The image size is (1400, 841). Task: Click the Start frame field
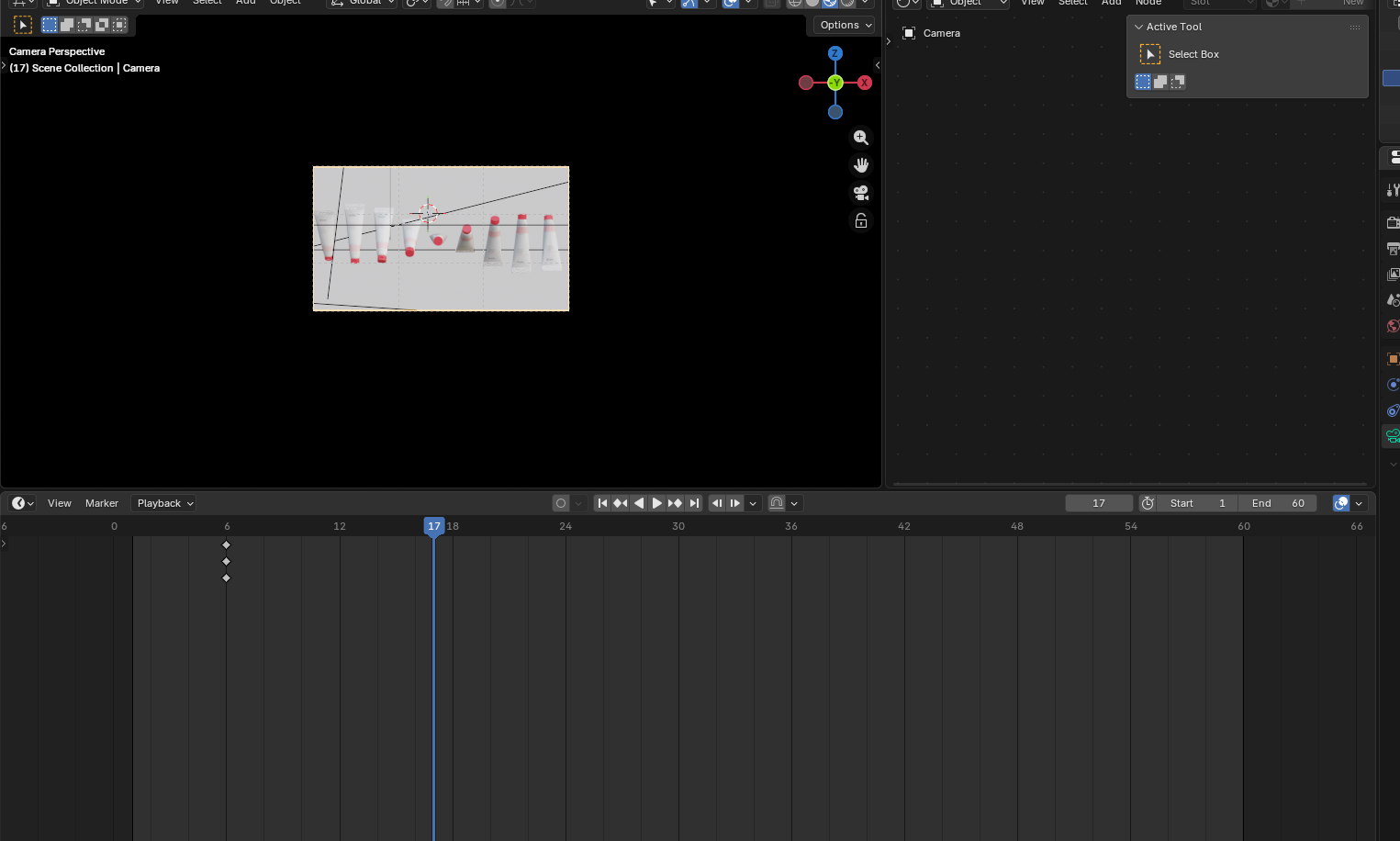pos(1197,503)
